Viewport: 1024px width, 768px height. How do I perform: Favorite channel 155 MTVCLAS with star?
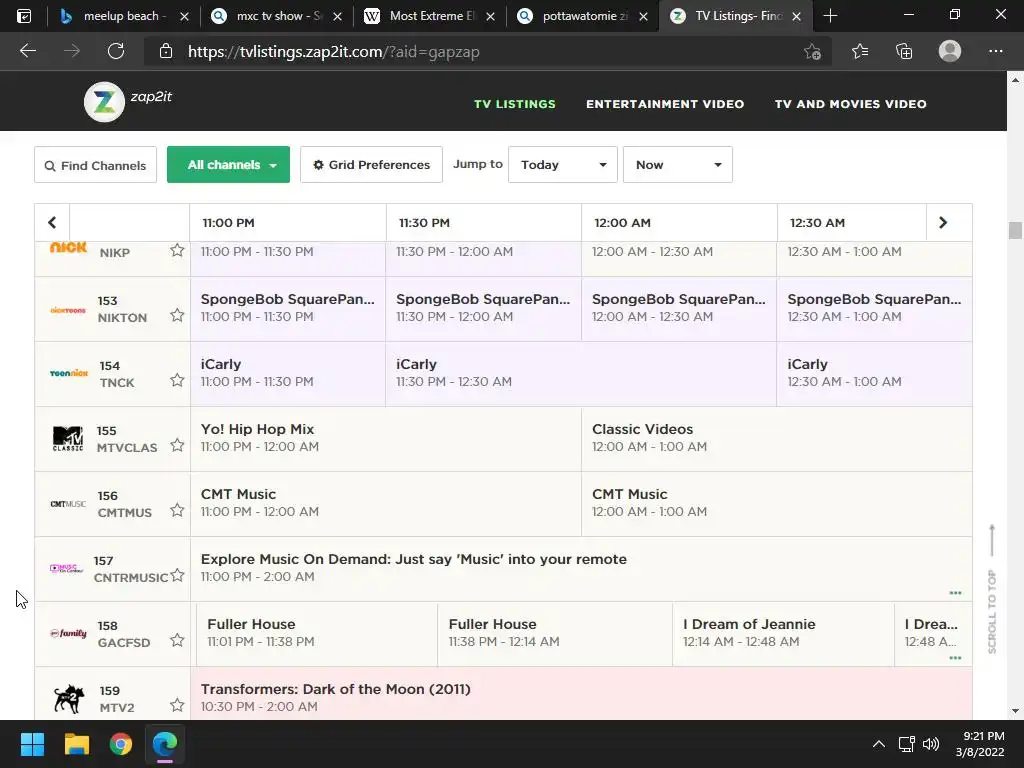pyautogui.click(x=177, y=445)
